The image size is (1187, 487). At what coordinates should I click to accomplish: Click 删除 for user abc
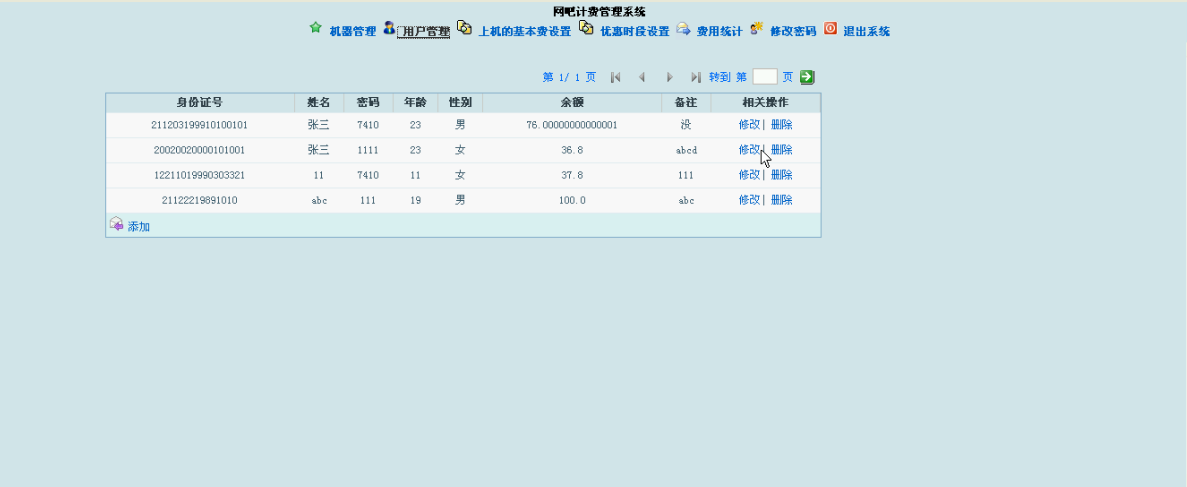point(781,200)
